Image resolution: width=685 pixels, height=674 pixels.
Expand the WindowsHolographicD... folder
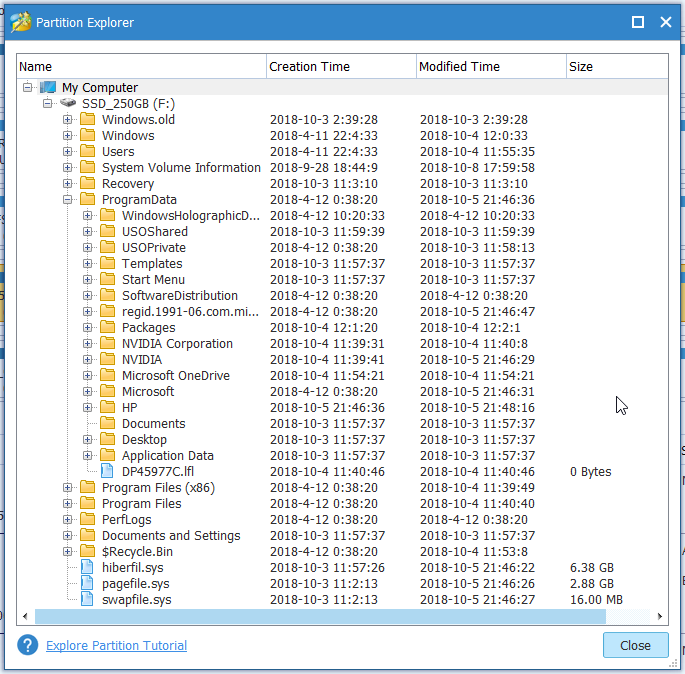point(87,215)
